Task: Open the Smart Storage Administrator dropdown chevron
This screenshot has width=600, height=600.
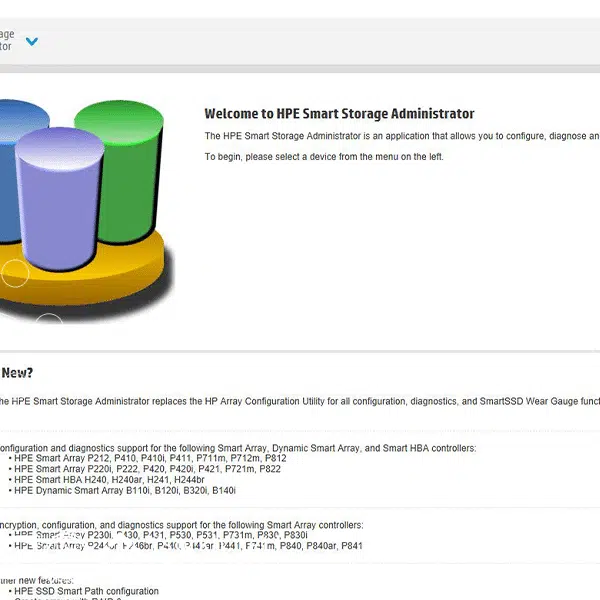Action: tap(32, 42)
